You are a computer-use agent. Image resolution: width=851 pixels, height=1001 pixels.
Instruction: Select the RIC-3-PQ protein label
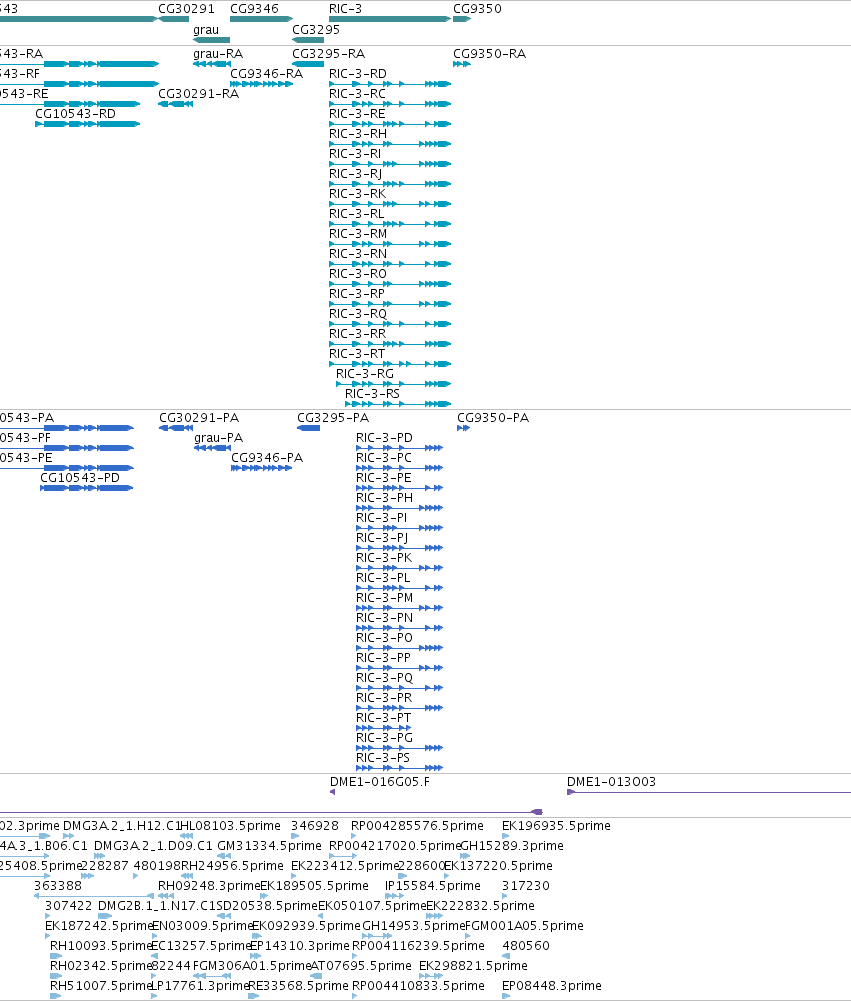coord(384,678)
